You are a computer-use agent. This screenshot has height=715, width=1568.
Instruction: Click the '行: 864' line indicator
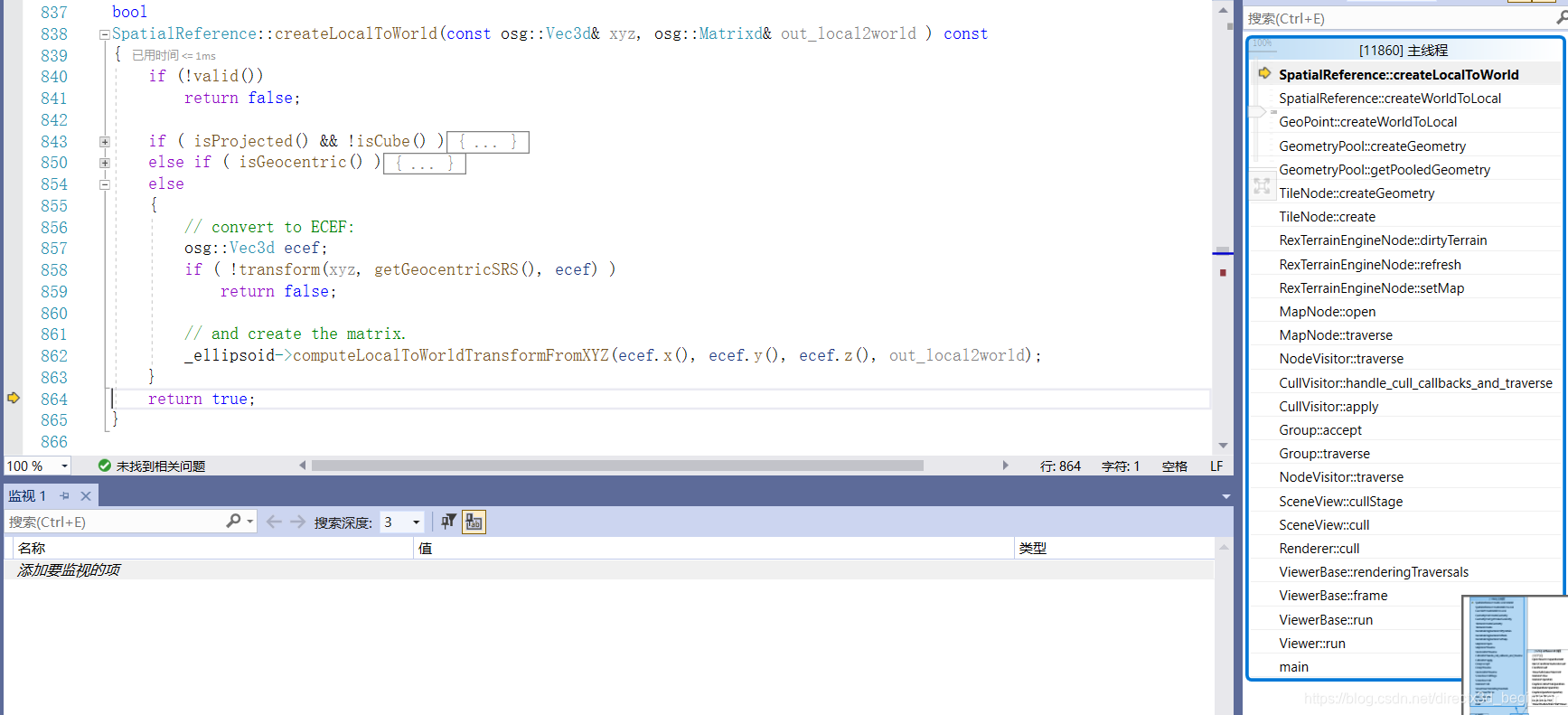point(1060,466)
